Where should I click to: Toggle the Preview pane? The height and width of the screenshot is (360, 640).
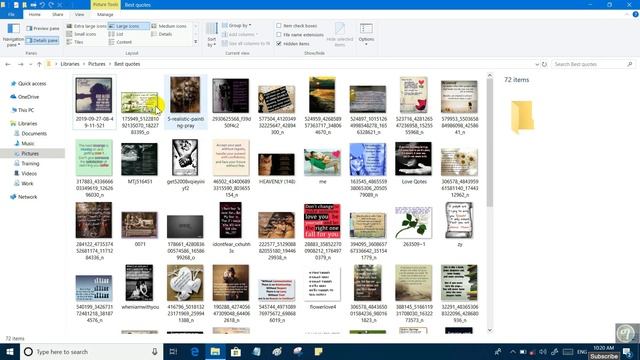(x=43, y=29)
